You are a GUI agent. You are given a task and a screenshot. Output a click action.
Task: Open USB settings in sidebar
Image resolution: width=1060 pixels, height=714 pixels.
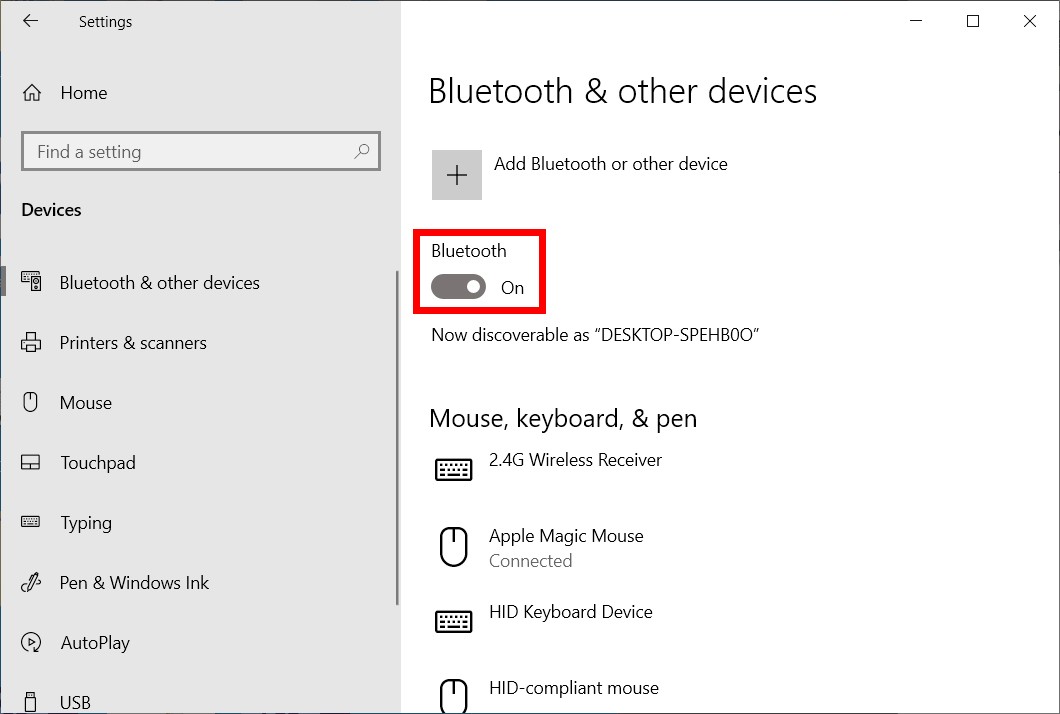click(75, 702)
